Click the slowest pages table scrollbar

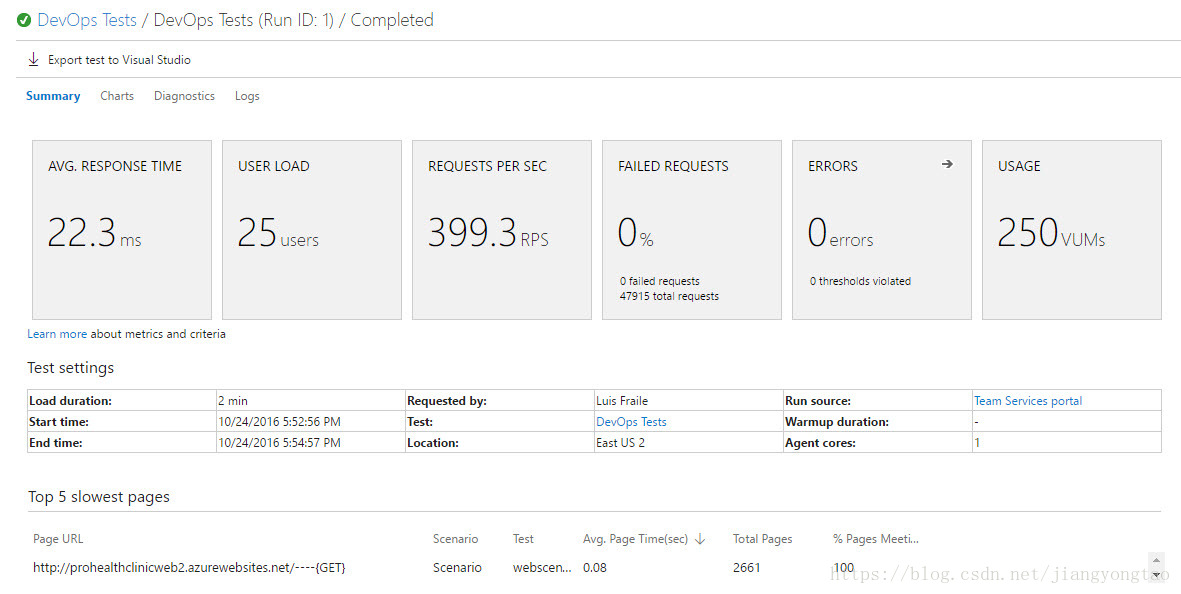(1156, 568)
